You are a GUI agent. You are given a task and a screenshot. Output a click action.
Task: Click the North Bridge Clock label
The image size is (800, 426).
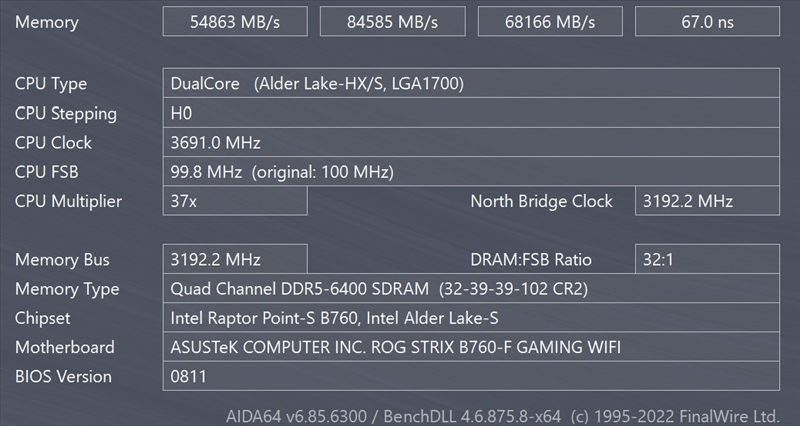tap(541, 201)
